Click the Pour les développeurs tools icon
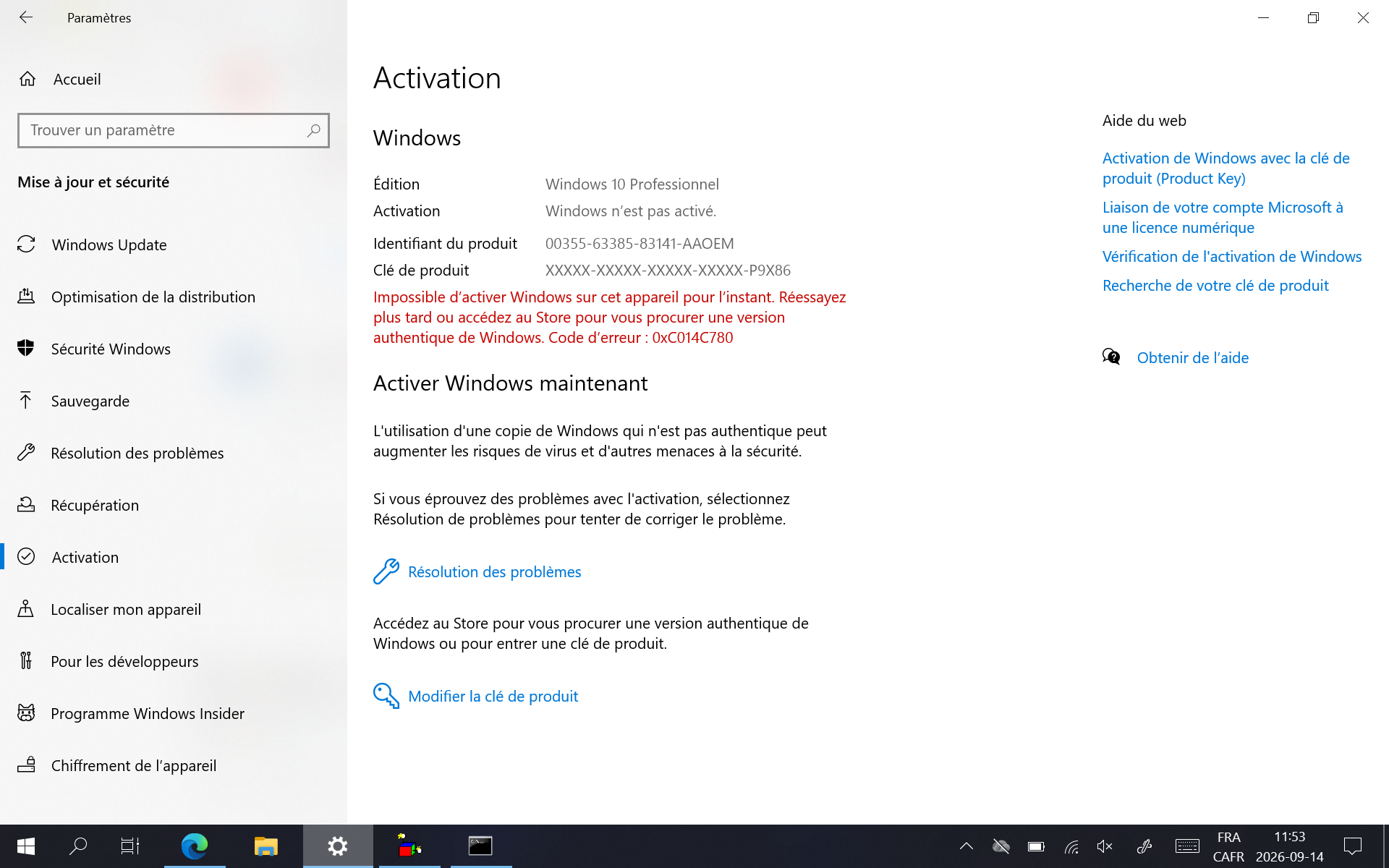Image resolution: width=1389 pixels, height=868 pixels. 26,660
